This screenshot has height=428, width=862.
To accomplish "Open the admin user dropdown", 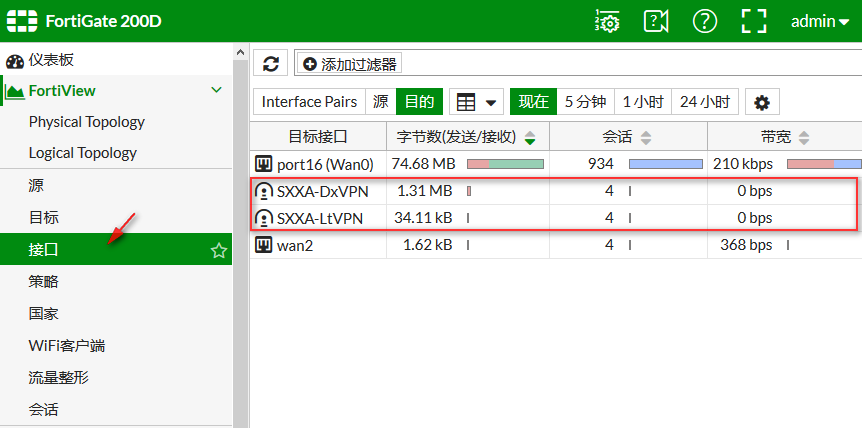I will click(x=820, y=21).
